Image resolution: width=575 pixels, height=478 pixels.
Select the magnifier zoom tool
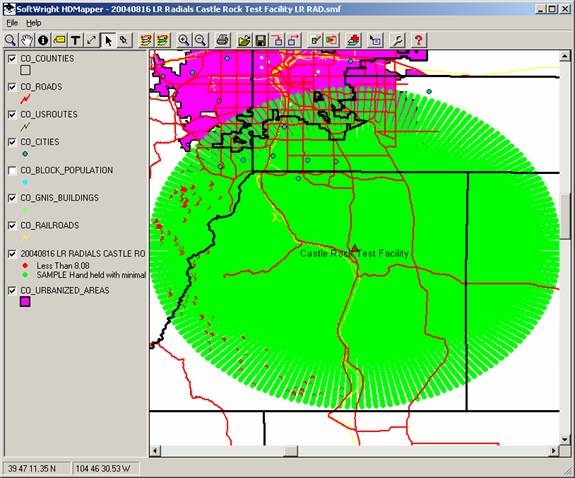point(11,40)
